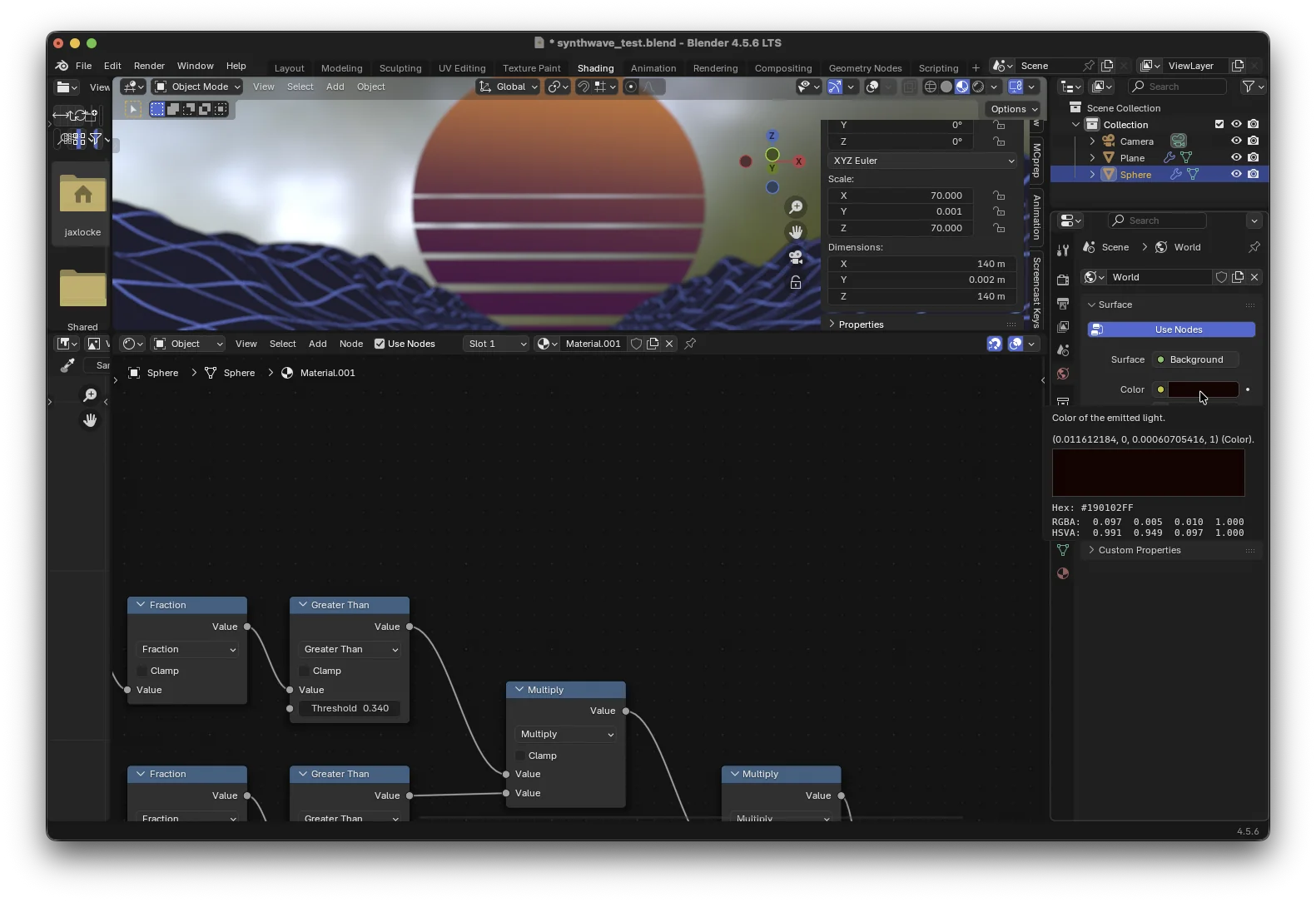Enable Clamp on the top Fraction node

tap(142, 671)
